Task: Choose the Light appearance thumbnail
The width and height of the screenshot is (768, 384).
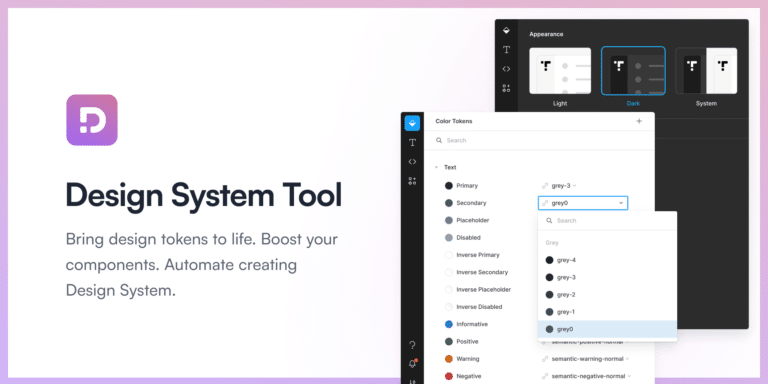Action: [560, 71]
